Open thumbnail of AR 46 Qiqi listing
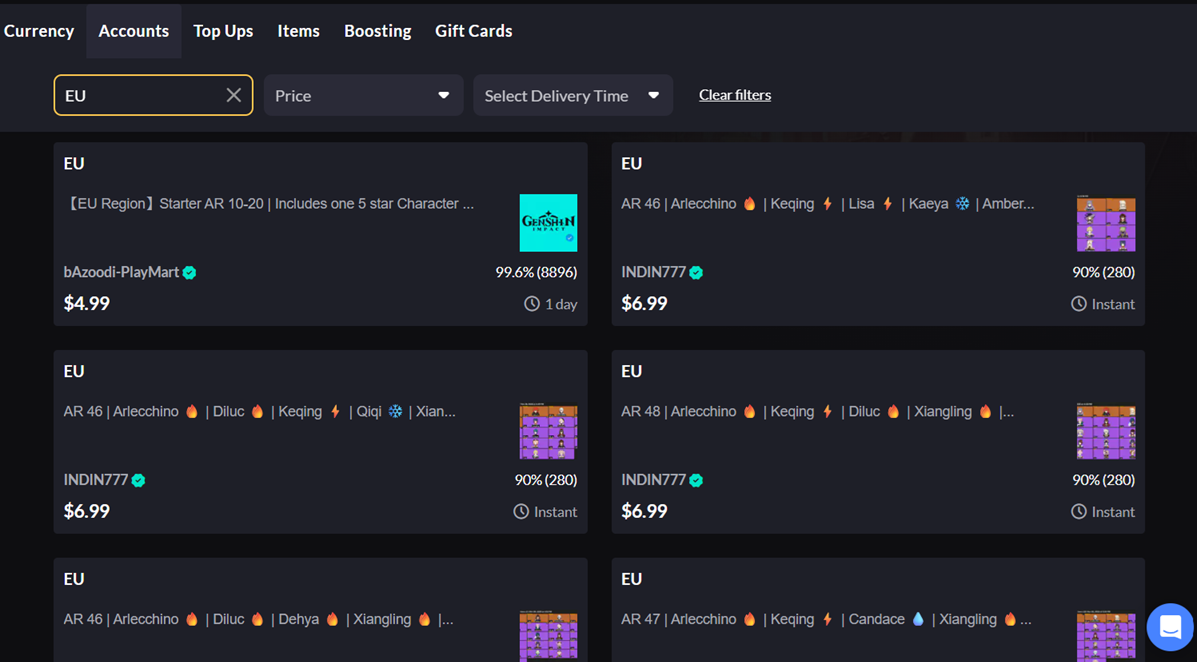The width and height of the screenshot is (1197, 662). point(548,431)
